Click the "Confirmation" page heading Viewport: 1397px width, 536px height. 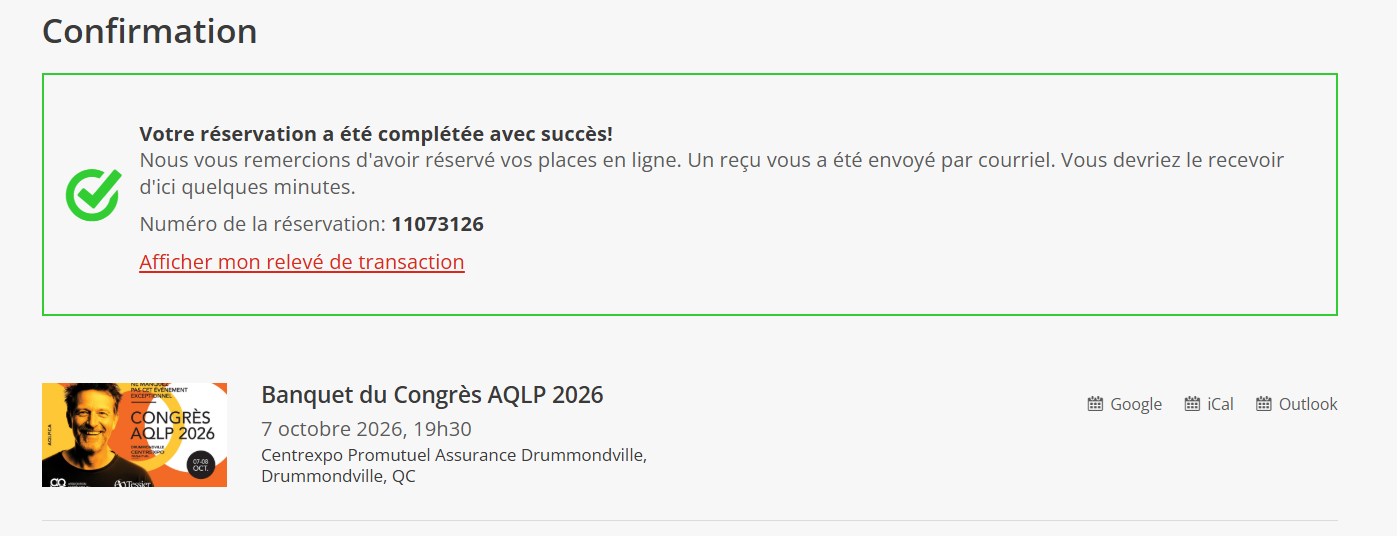pyautogui.click(x=150, y=31)
